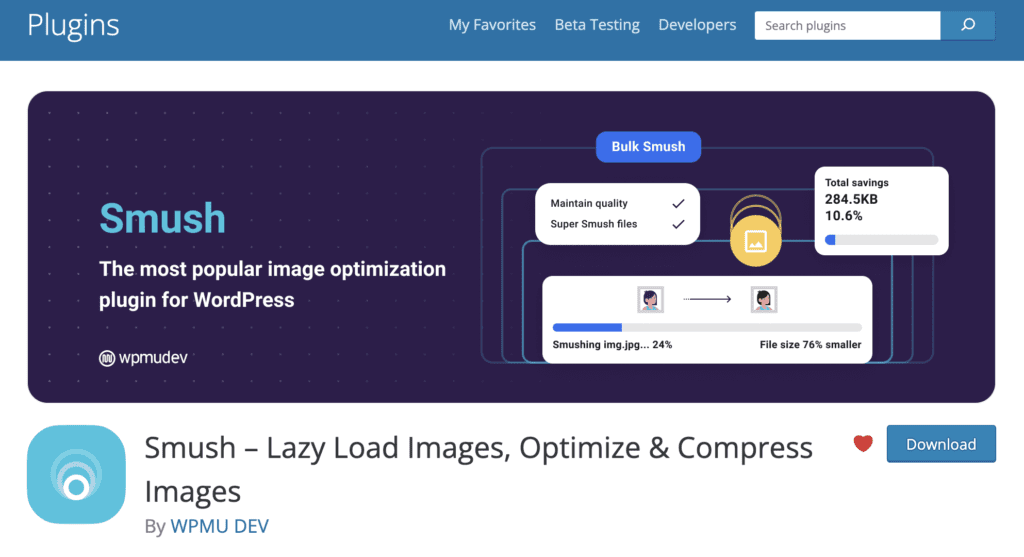Click the Smush plugin logo icon
The height and width of the screenshot is (557, 1024).
tap(76, 474)
